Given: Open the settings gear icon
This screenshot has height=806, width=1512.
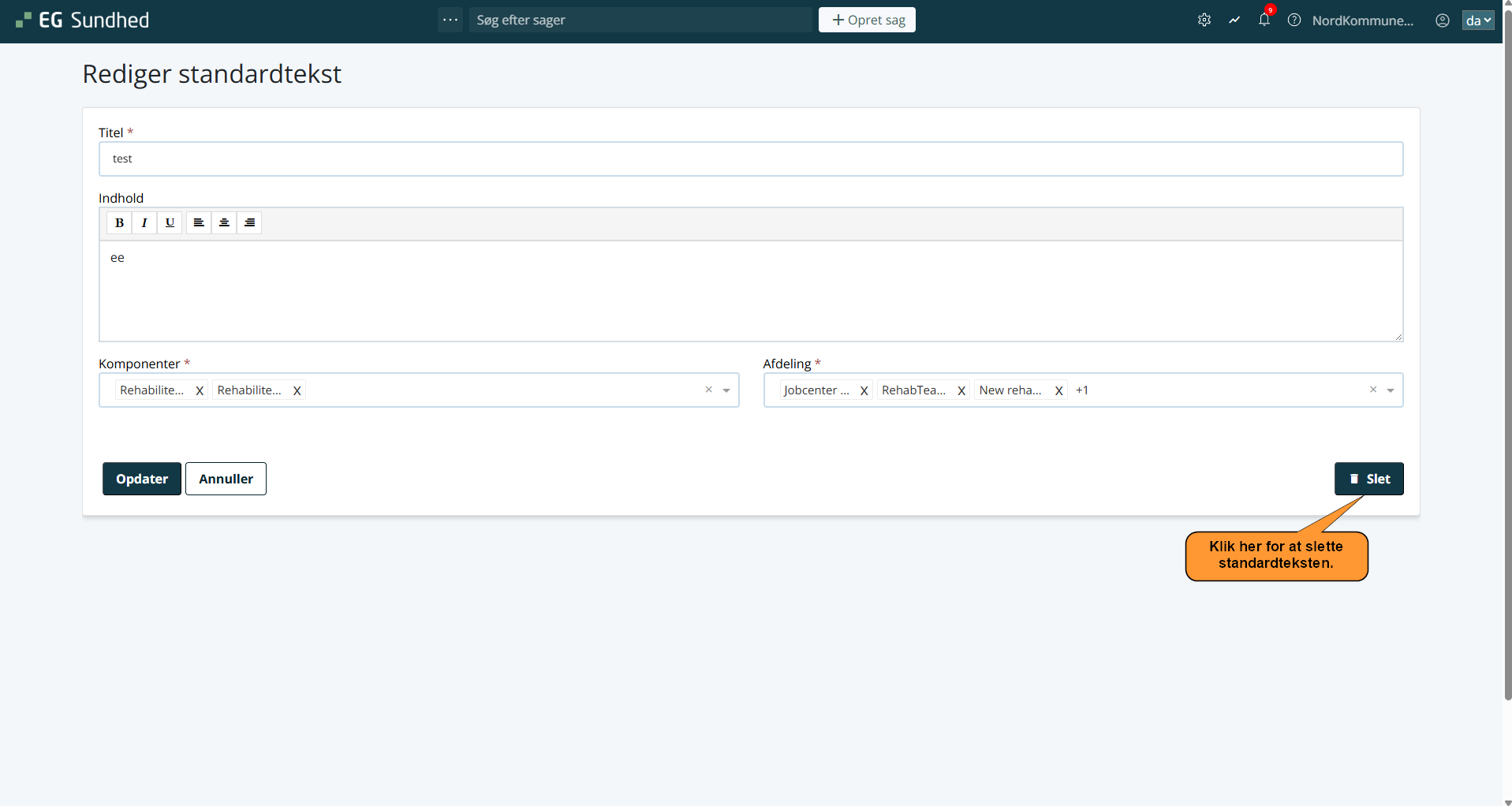Looking at the screenshot, I should click(1204, 21).
